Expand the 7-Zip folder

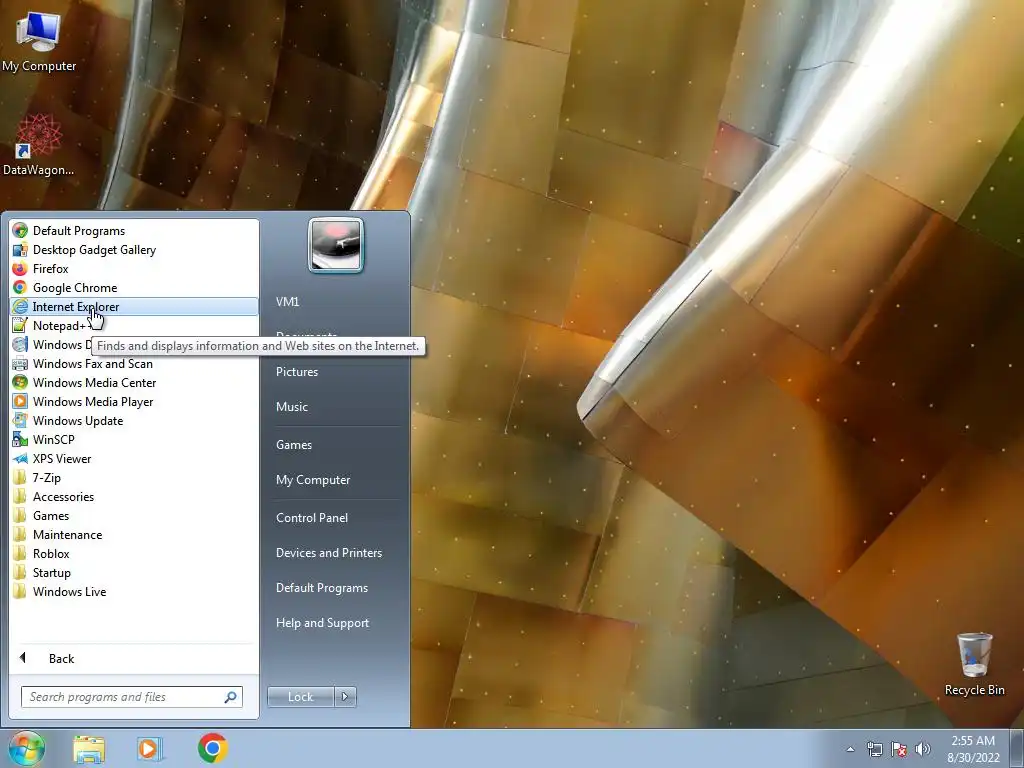134,477
